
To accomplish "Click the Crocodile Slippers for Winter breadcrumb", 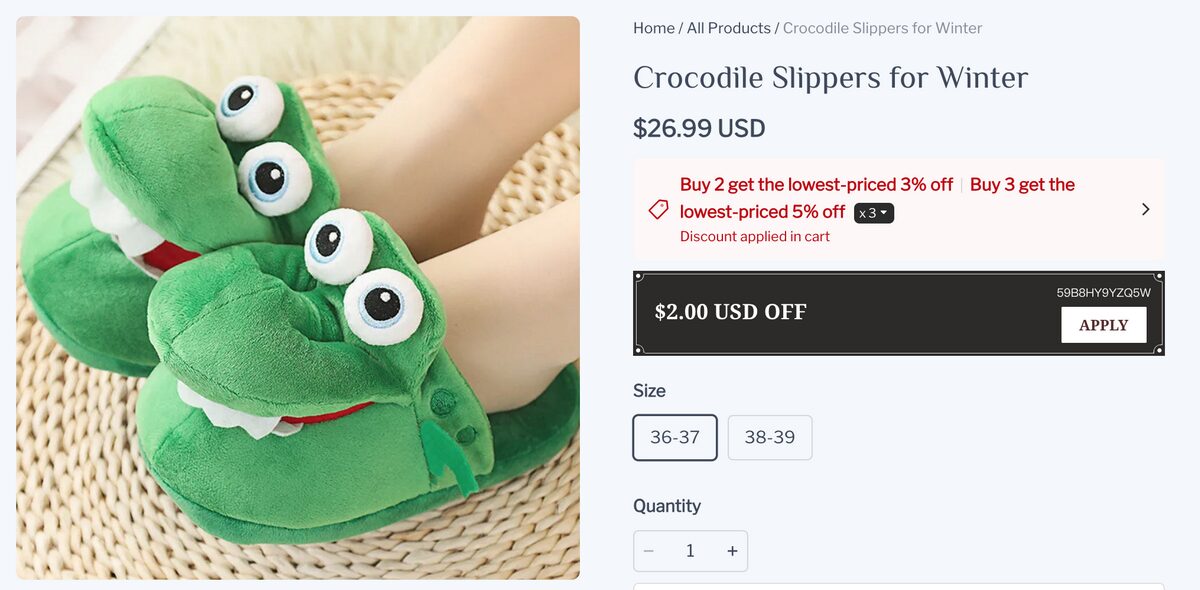I will pyautogui.click(x=882, y=28).
